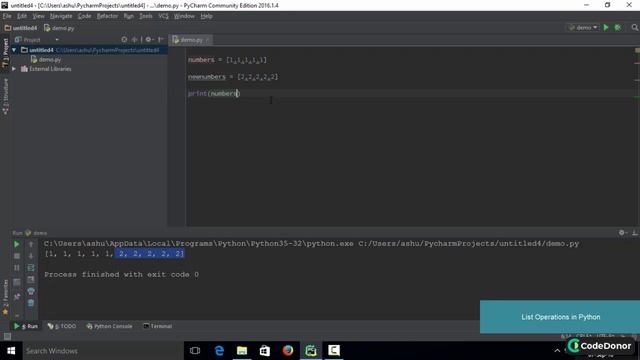Click the python.exe command line in console
Image resolution: width=640 pixels, height=360 pixels.
(x=311, y=244)
